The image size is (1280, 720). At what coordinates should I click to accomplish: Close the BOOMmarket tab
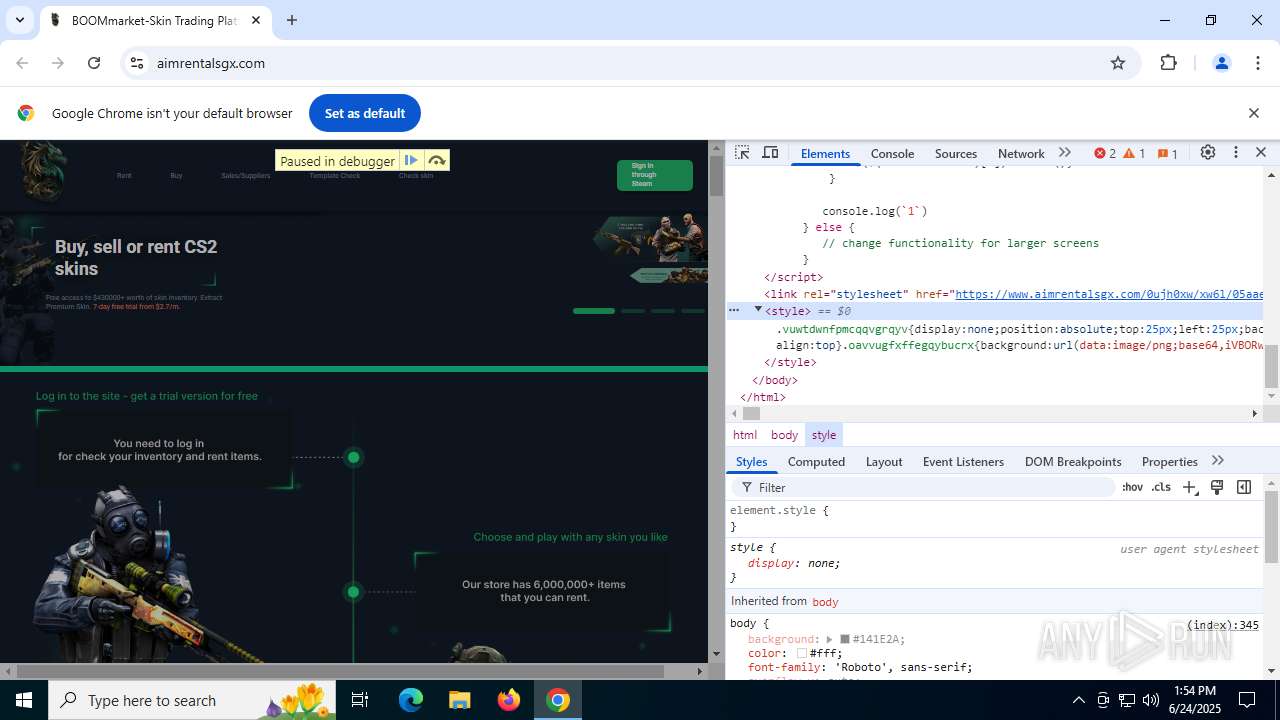coord(256,20)
